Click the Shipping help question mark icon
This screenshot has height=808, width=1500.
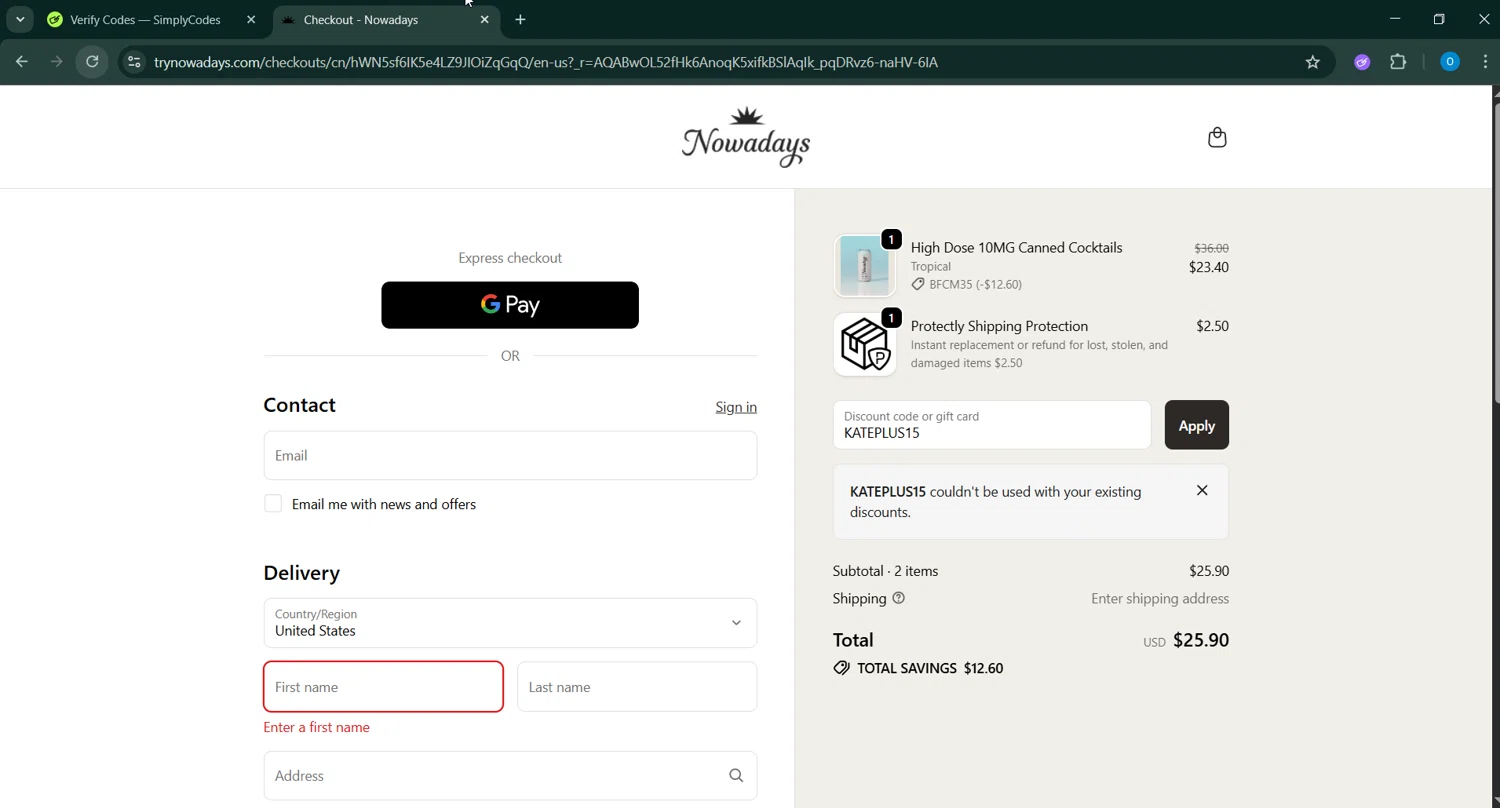898,598
